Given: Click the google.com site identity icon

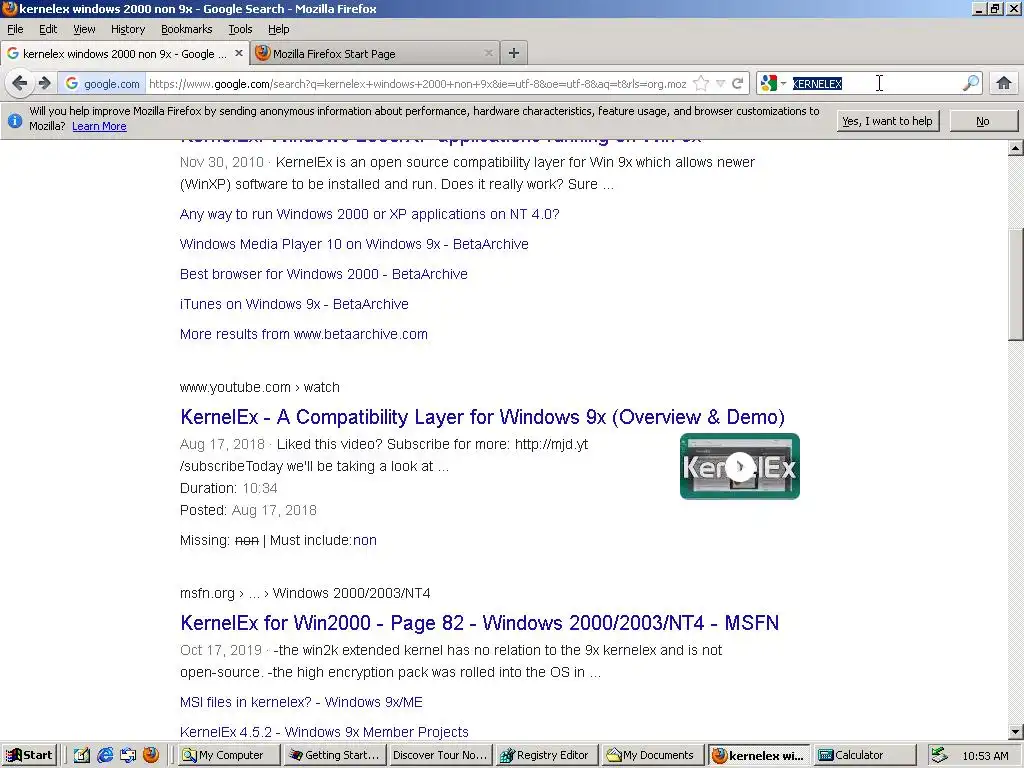Looking at the screenshot, I should (x=102, y=84).
